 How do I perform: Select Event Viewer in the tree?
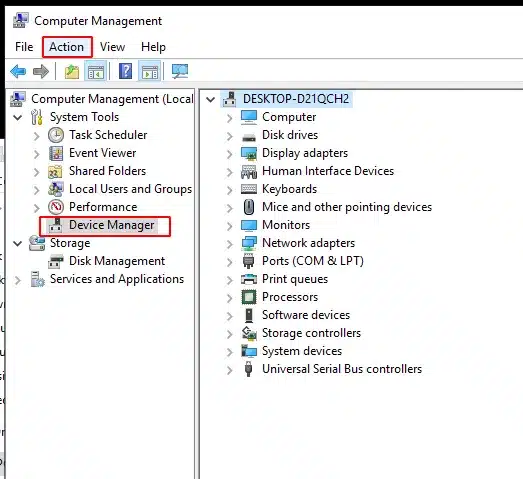(102, 153)
